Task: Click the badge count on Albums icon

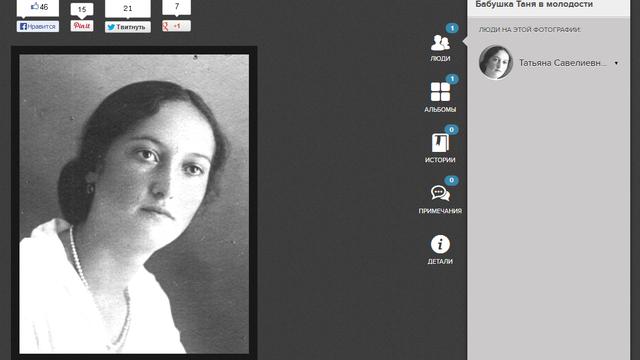Action: click(452, 79)
